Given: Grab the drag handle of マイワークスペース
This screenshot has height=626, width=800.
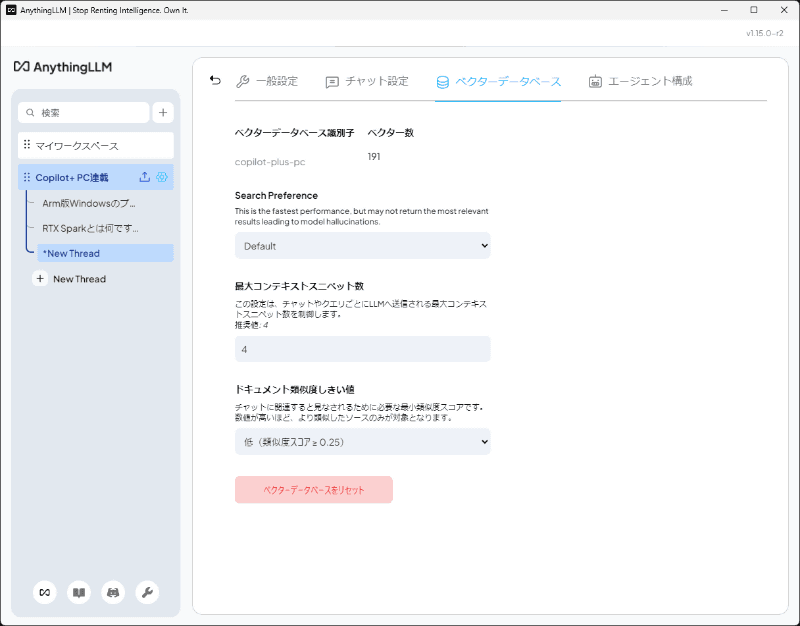Looking at the screenshot, I should point(27,145).
